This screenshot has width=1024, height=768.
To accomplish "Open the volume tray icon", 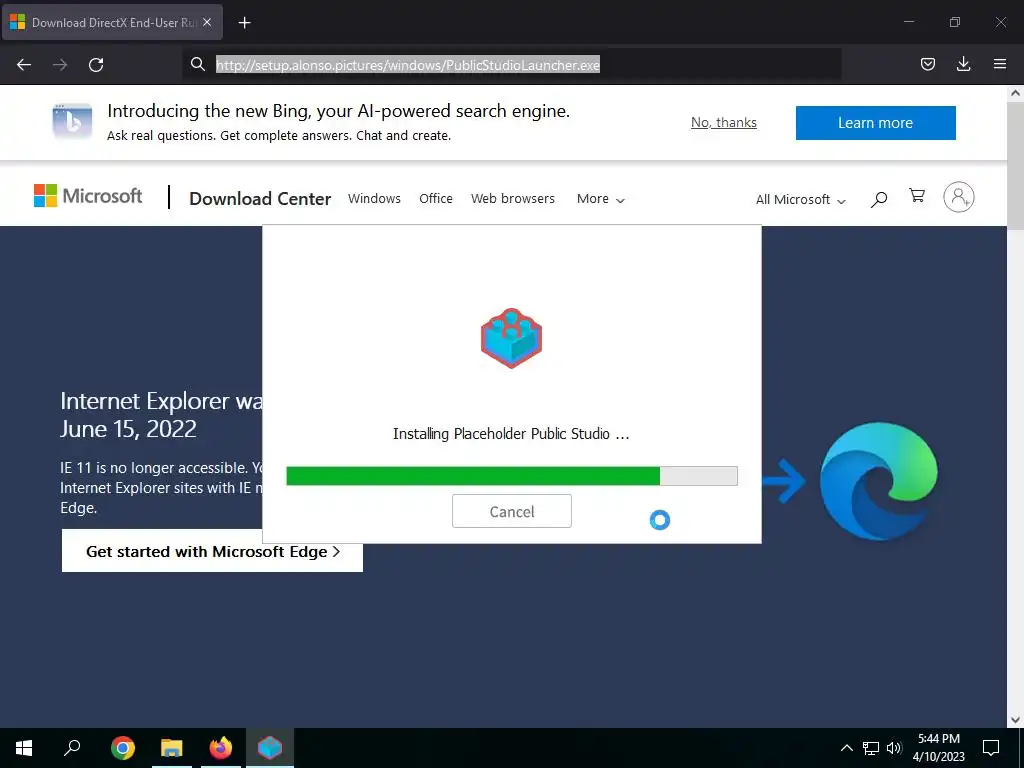I will (894, 748).
